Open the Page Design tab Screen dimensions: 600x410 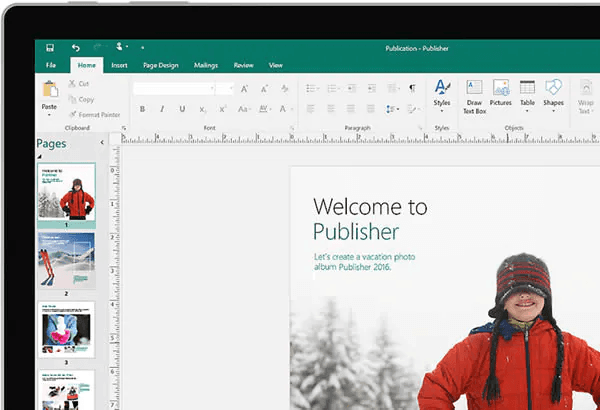[161, 65]
